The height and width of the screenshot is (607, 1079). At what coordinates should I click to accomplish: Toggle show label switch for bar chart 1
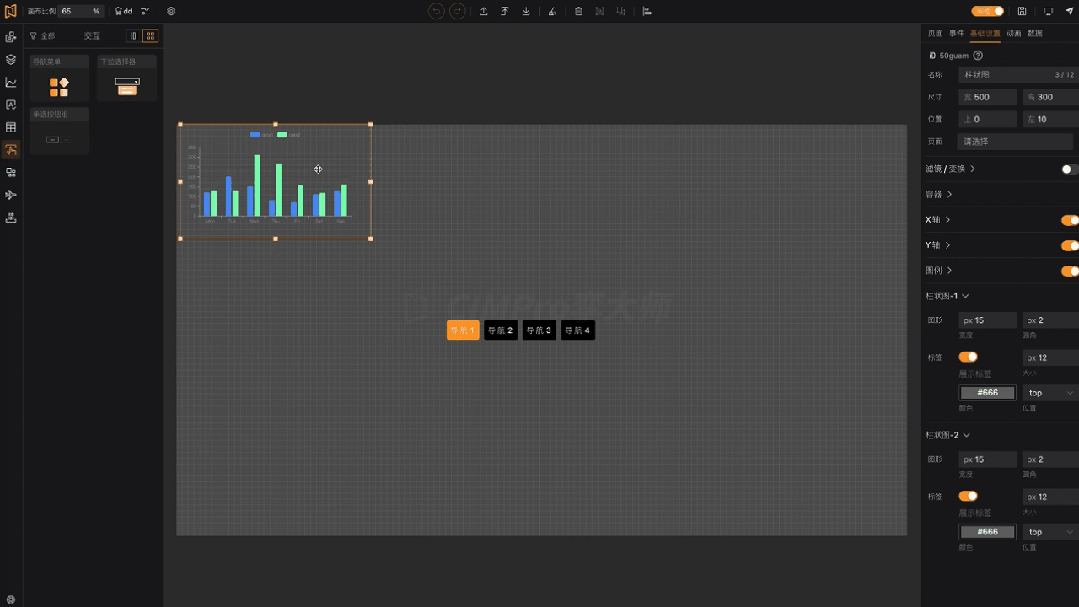pos(968,356)
